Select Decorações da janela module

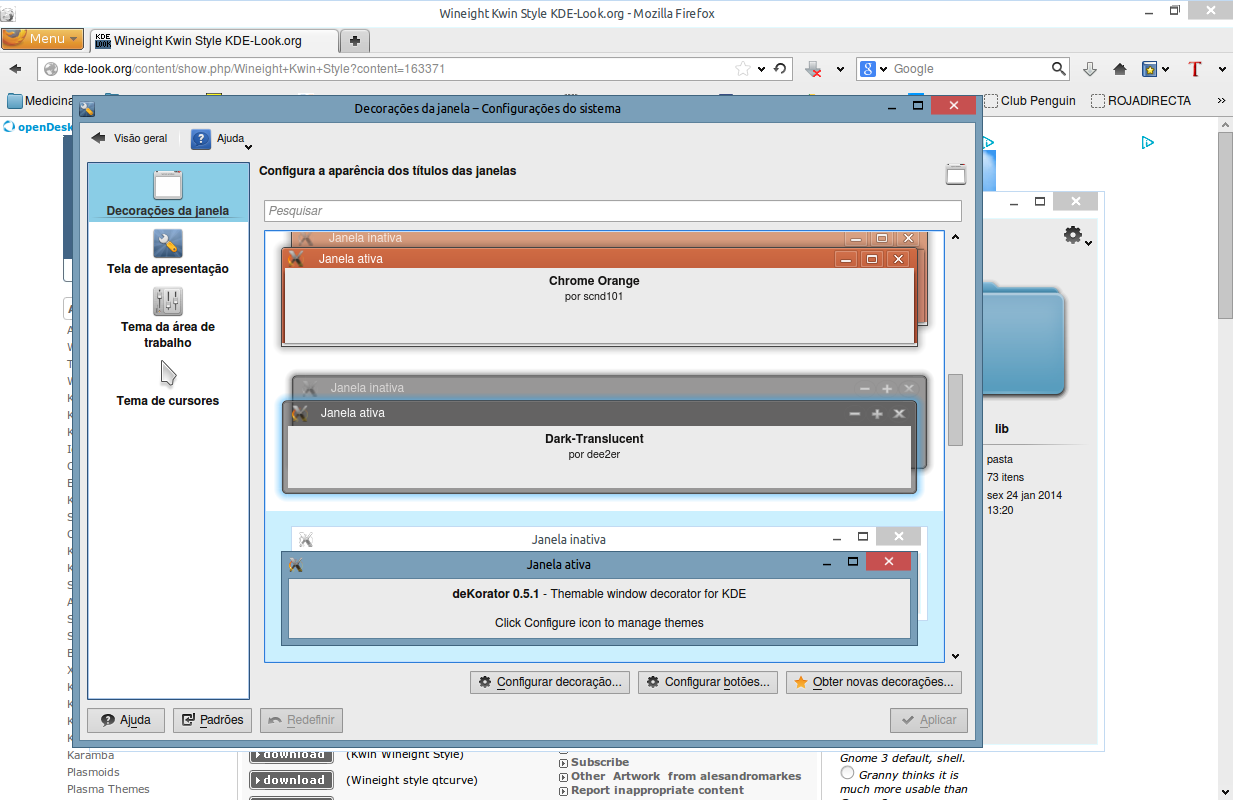(168, 193)
